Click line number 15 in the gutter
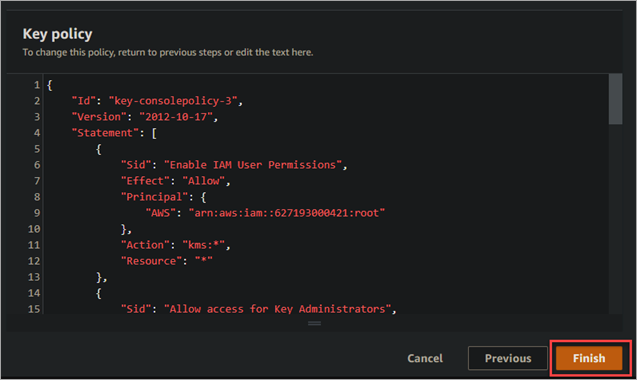The image size is (637, 380). 34,309
